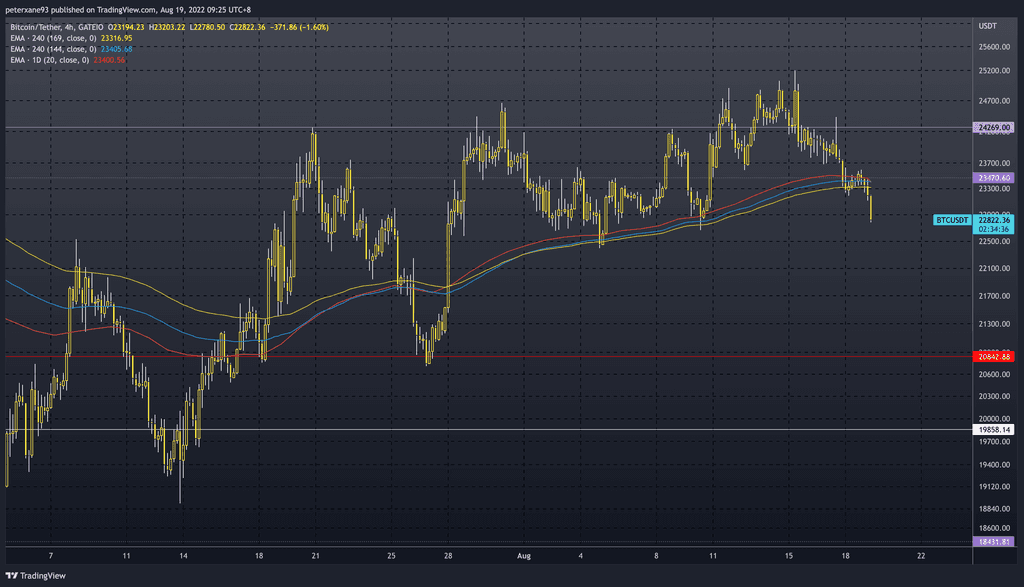The width and height of the screenshot is (1024, 587).
Task: Click the '8' date on time axis
Action: [656, 556]
